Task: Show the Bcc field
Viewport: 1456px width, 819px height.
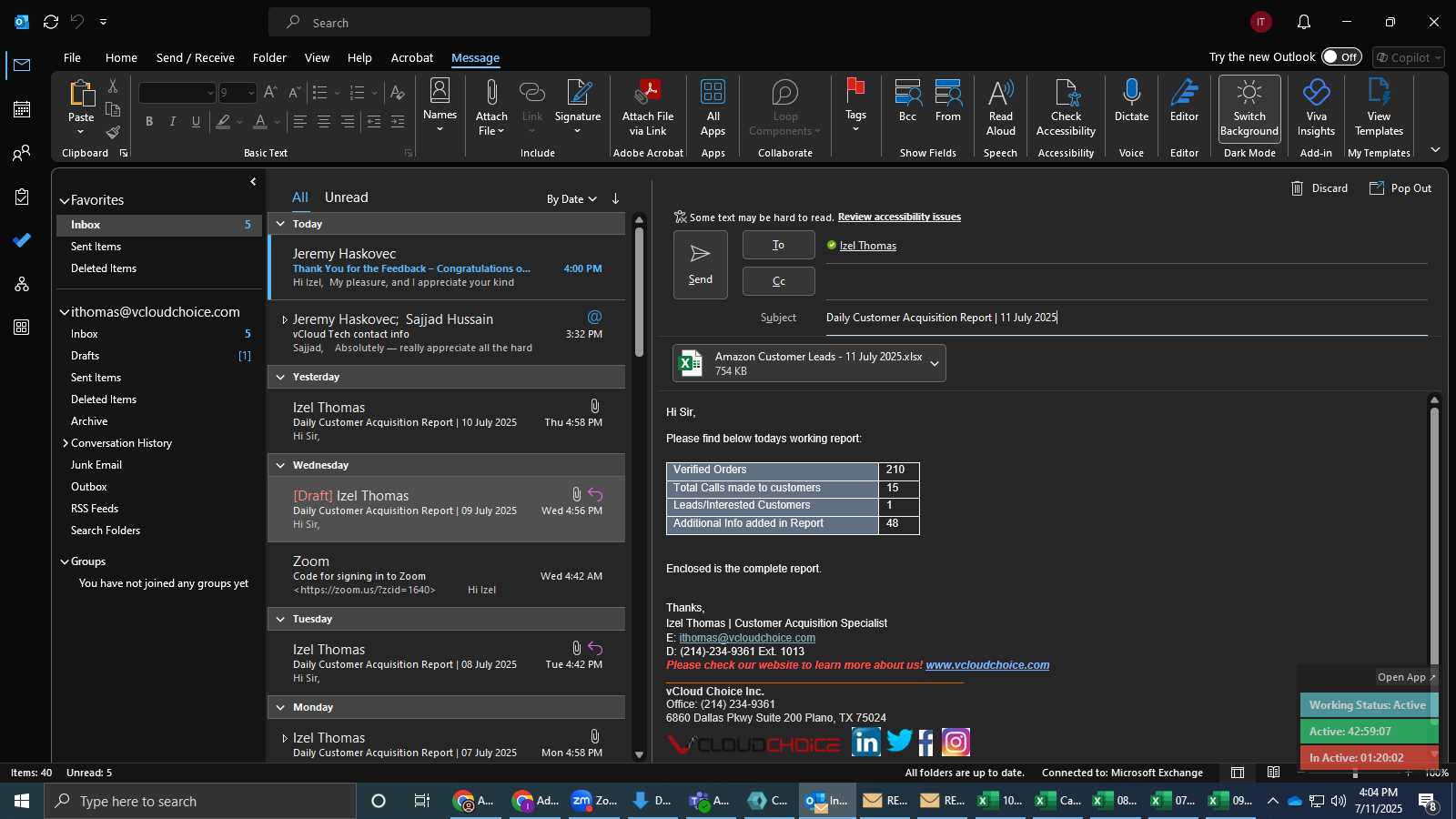Action: [x=907, y=100]
